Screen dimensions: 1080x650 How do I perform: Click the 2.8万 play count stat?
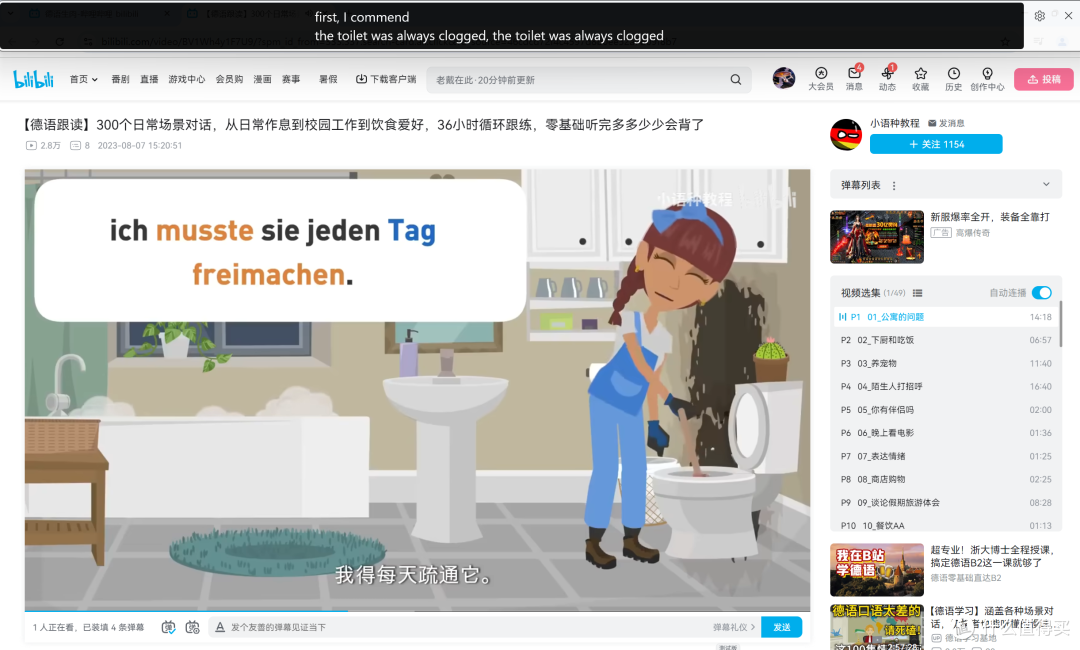(x=43, y=145)
